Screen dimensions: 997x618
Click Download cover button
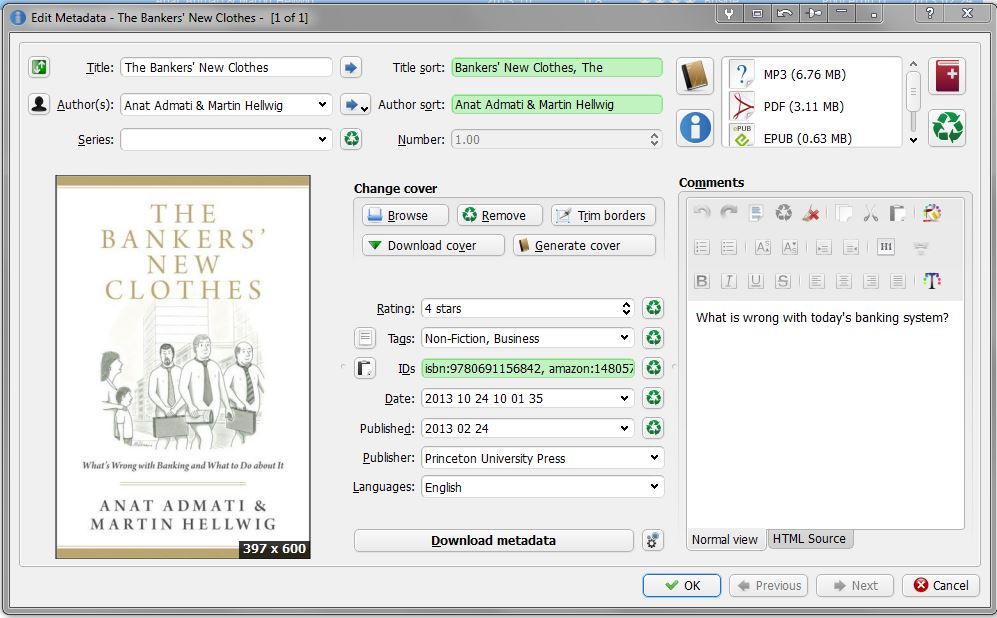click(433, 245)
